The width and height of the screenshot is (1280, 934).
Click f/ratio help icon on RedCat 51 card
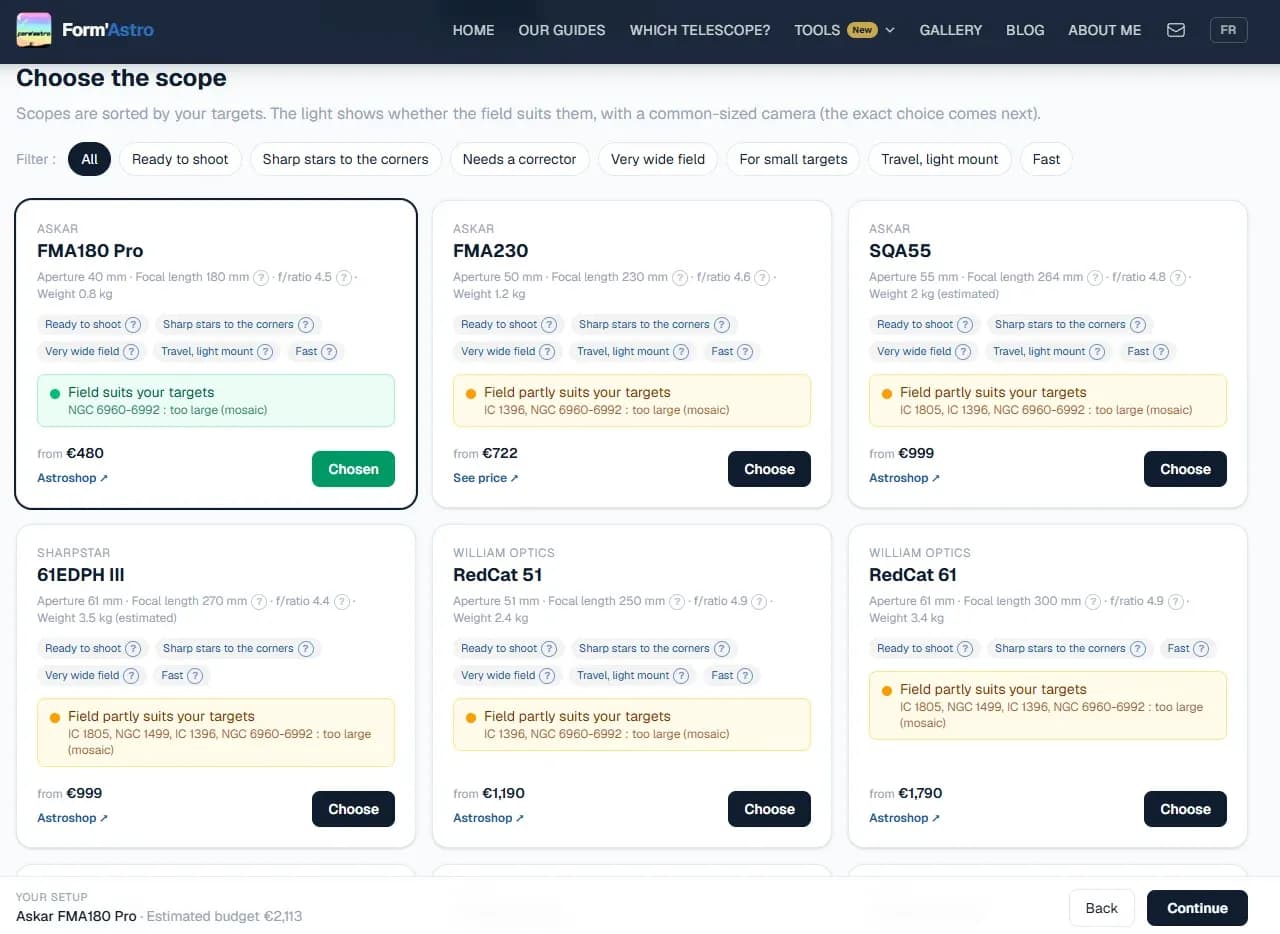pos(759,601)
